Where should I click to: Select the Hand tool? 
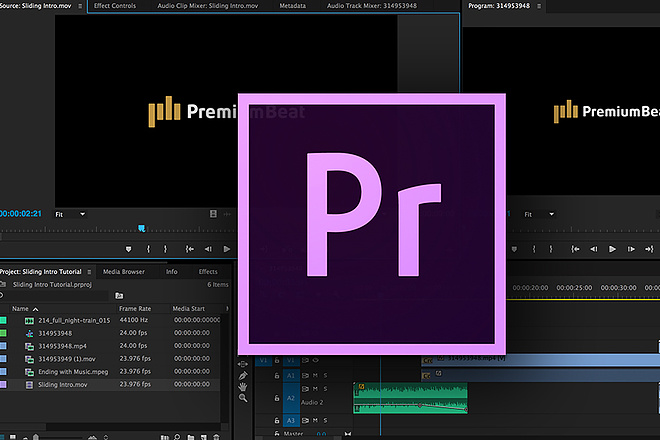(x=243, y=387)
